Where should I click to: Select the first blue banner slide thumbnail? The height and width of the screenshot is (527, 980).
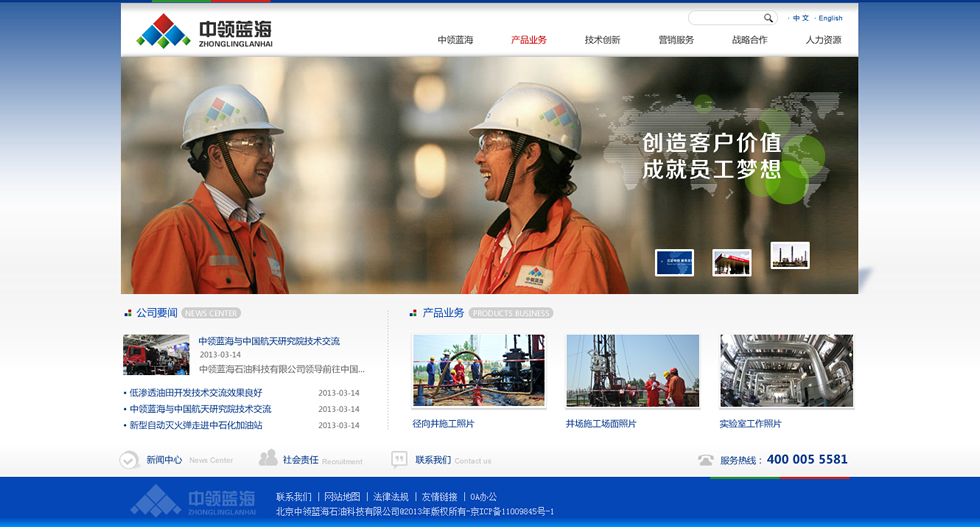(674, 262)
